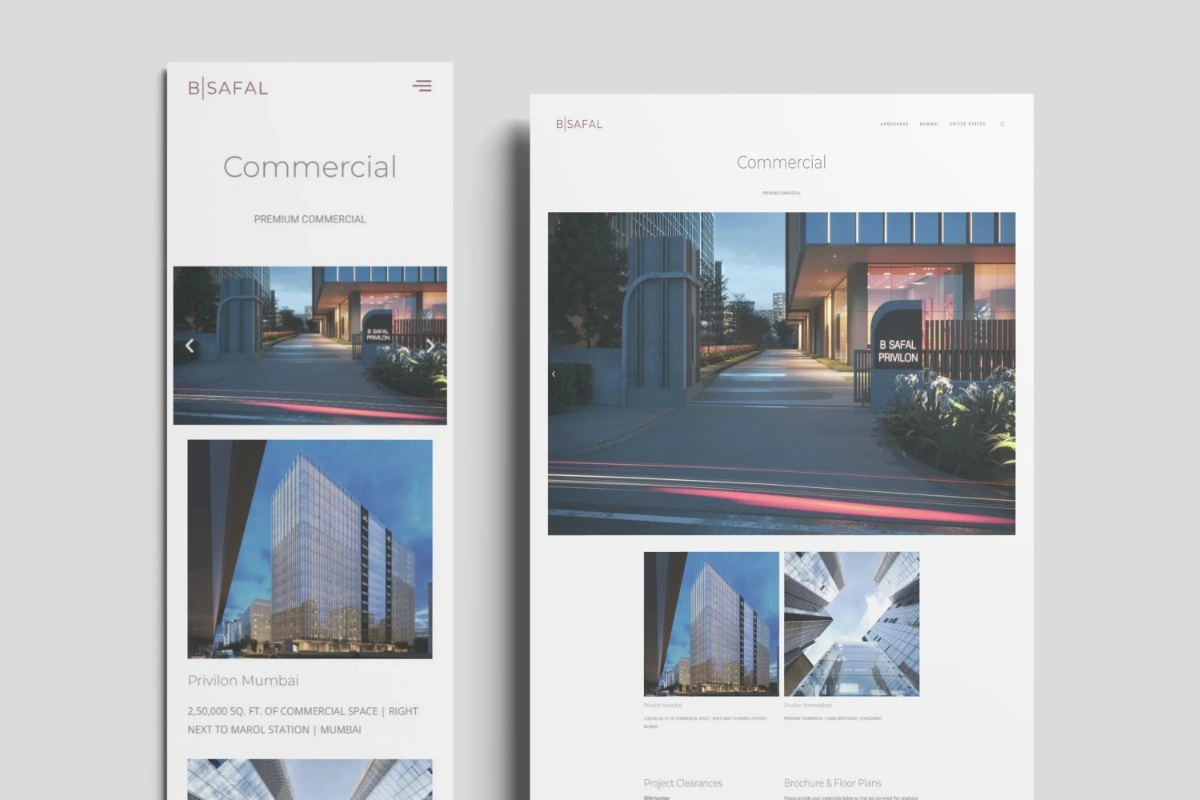Image resolution: width=1200 pixels, height=800 pixels.
Task: Click next arrow on mobile image carousel
Action: (430, 346)
